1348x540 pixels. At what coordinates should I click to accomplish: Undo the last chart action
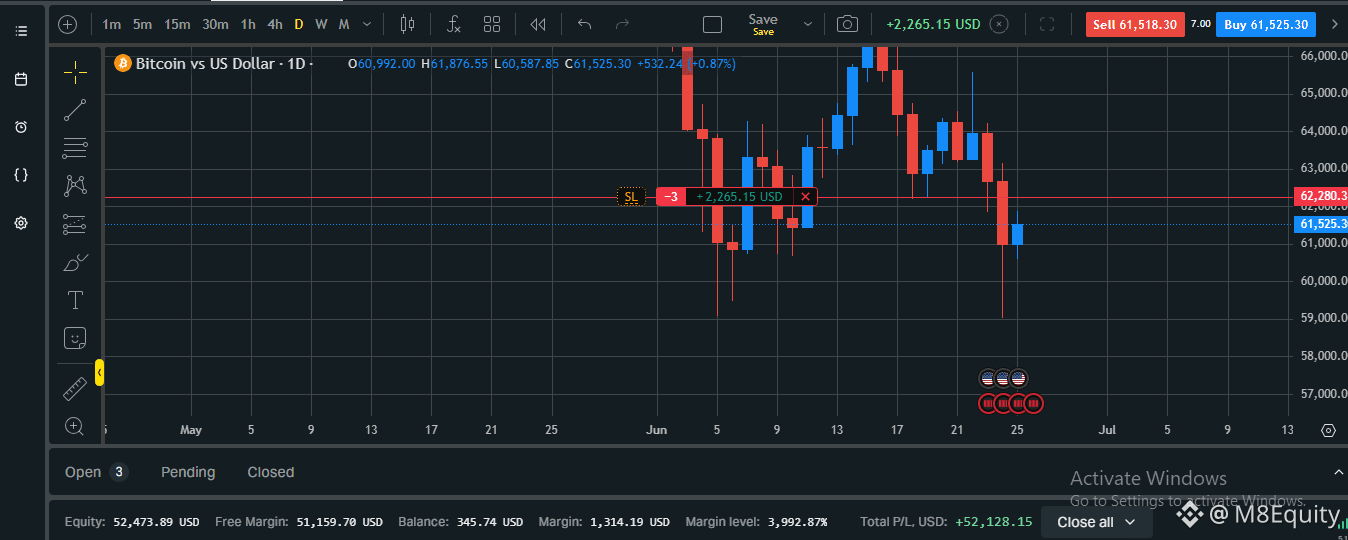[x=585, y=24]
